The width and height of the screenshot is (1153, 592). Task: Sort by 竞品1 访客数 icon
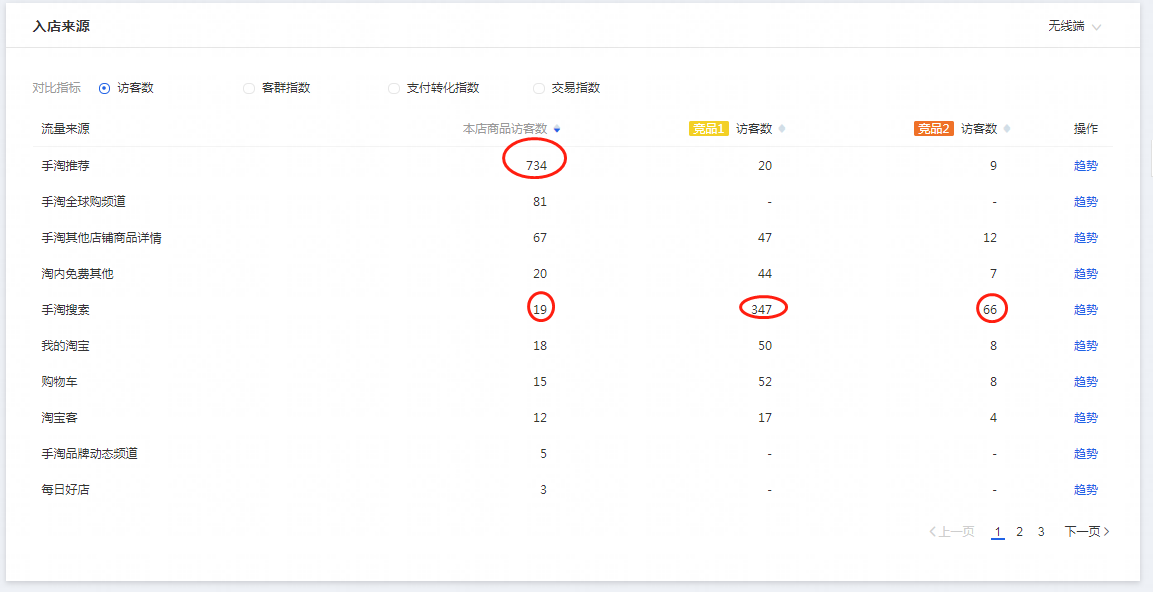[782, 129]
